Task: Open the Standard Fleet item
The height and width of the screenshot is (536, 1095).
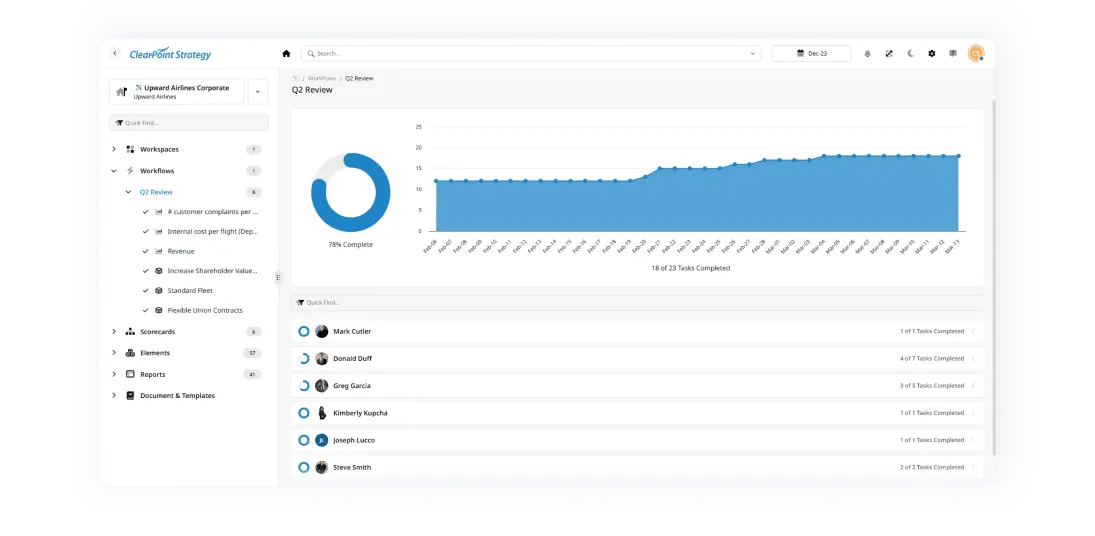Action: [190, 290]
